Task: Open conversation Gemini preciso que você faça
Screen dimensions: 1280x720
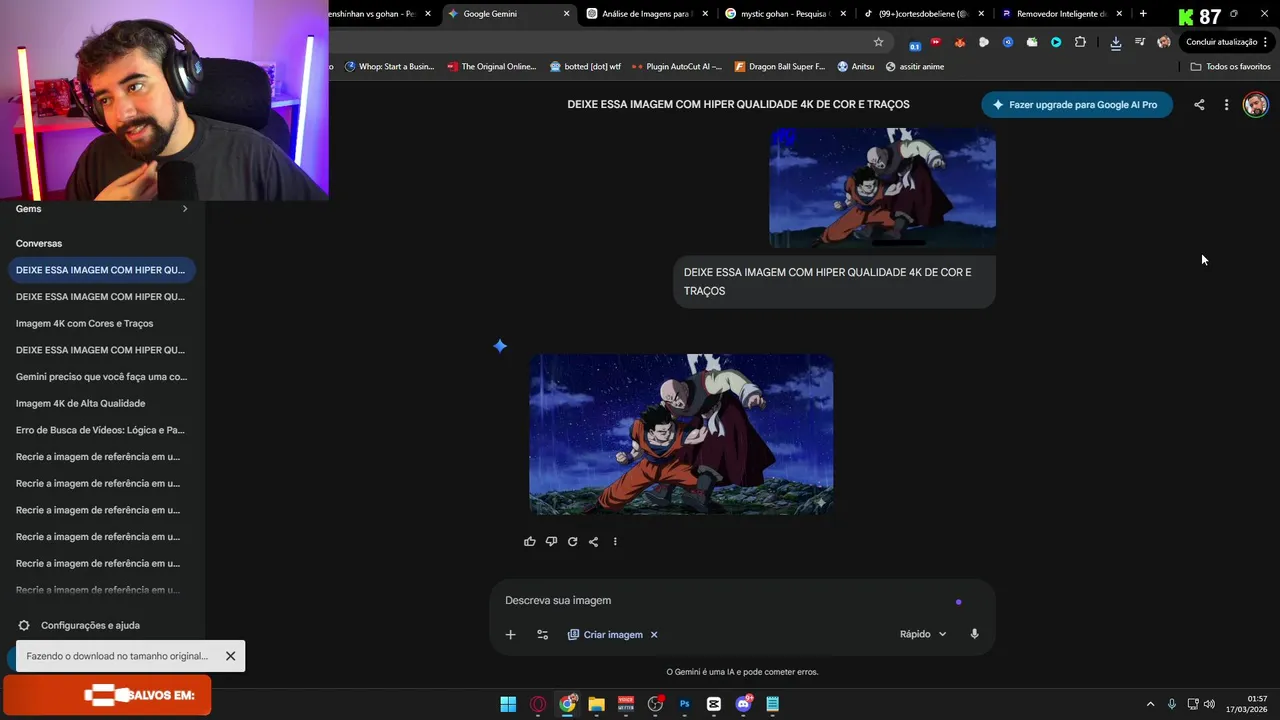Action: coord(100,376)
